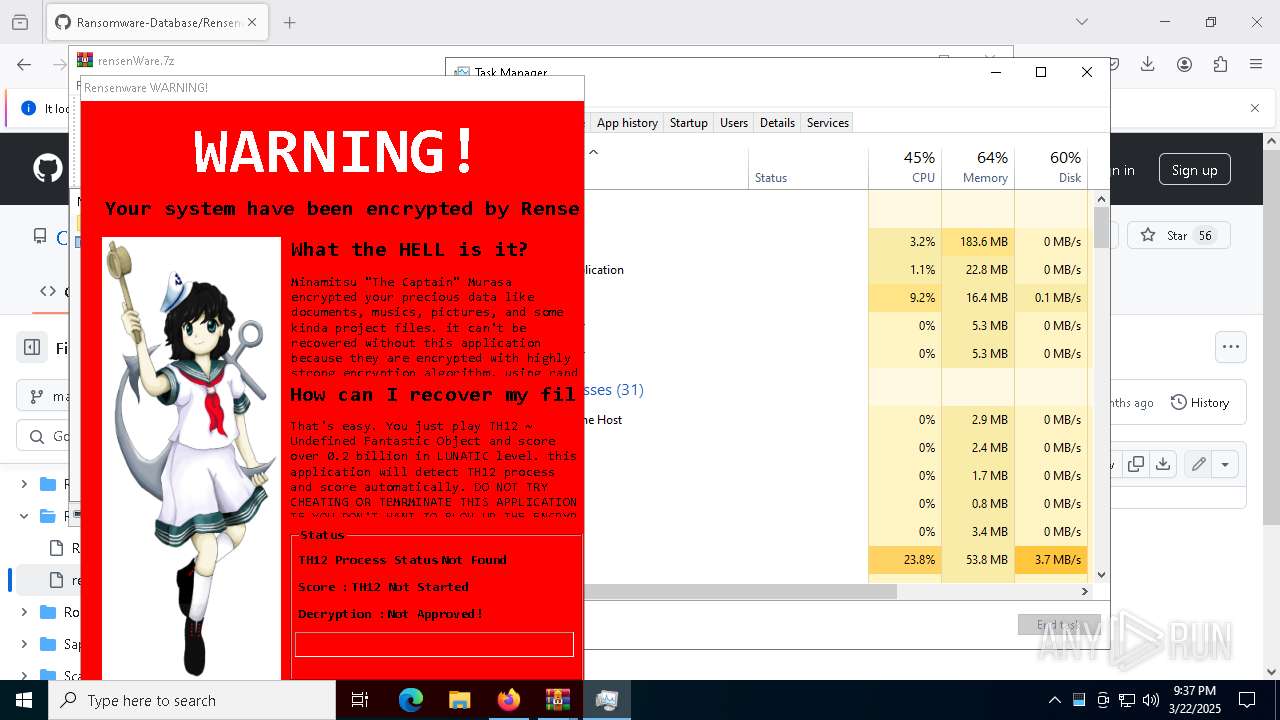
Task: Toggle GitHub file tree side panel
Action: [32, 348]
